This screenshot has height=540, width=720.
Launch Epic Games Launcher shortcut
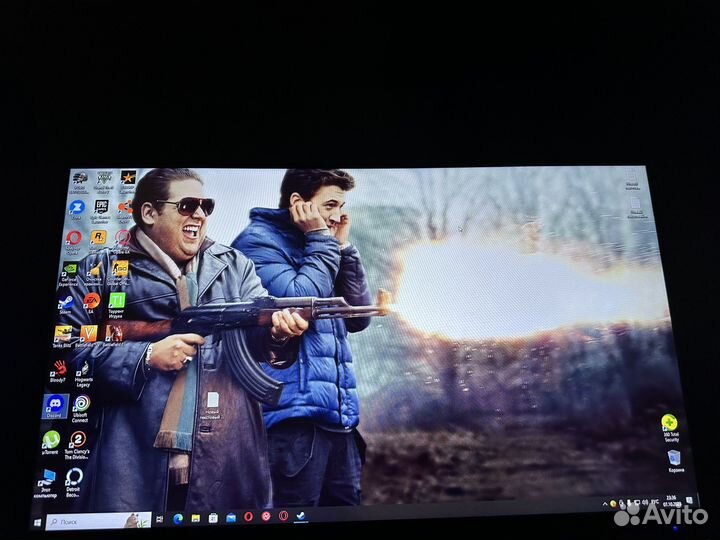[x=101, y=211]
